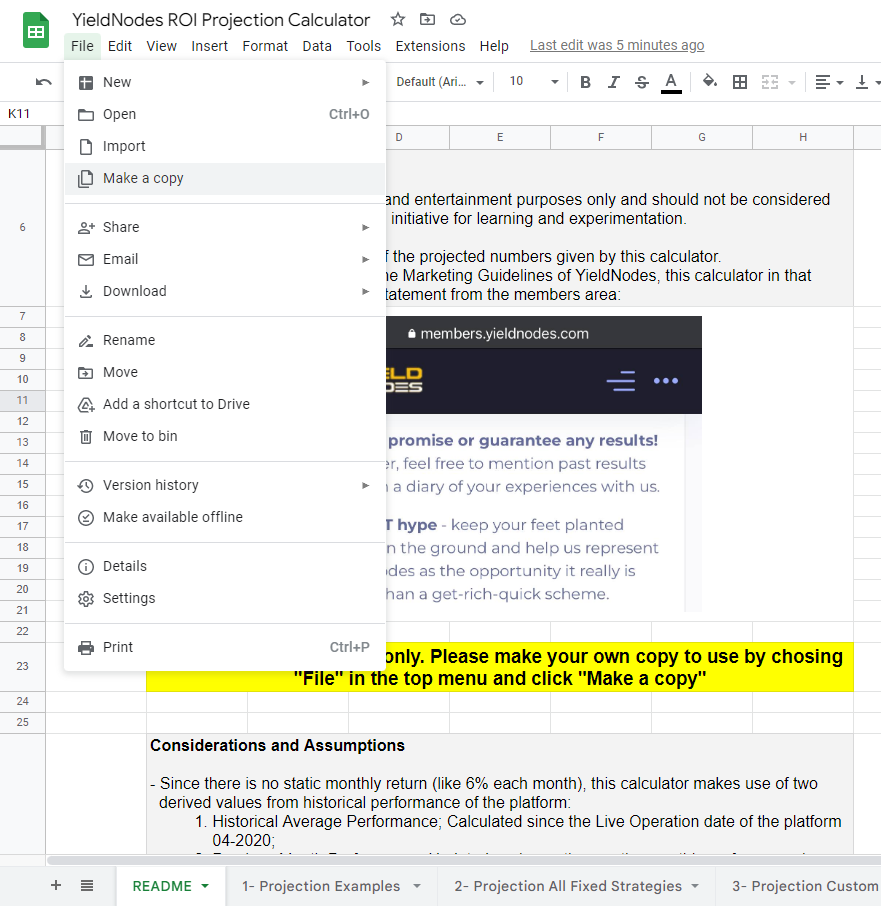Click Add a shortcut to Drive
Image resolution: width=881 pixels, height=909 pixels.
coord(225,404)
